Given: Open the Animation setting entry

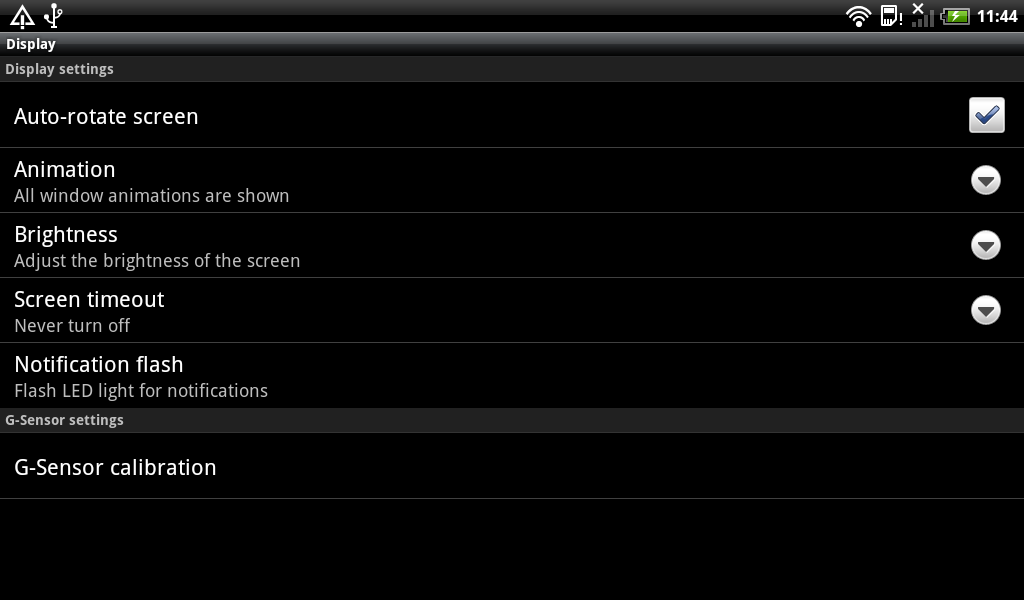Looking at the screenshot, I should [512, 180].
